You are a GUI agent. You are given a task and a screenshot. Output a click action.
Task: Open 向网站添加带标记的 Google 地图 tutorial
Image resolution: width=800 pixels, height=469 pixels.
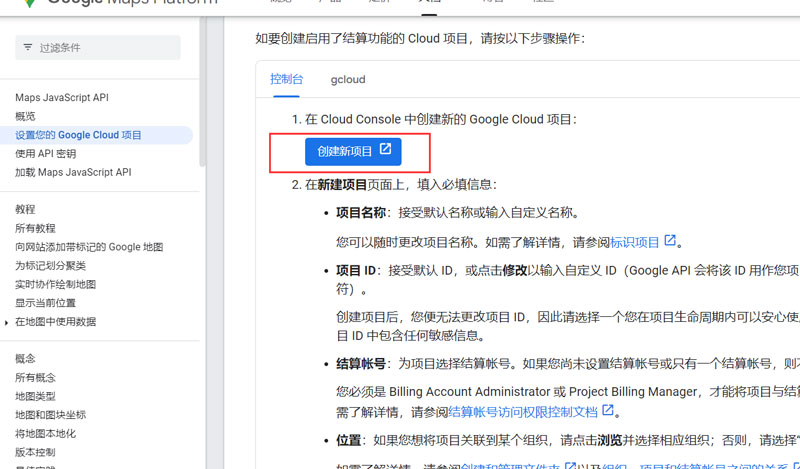tap(89, 247)
